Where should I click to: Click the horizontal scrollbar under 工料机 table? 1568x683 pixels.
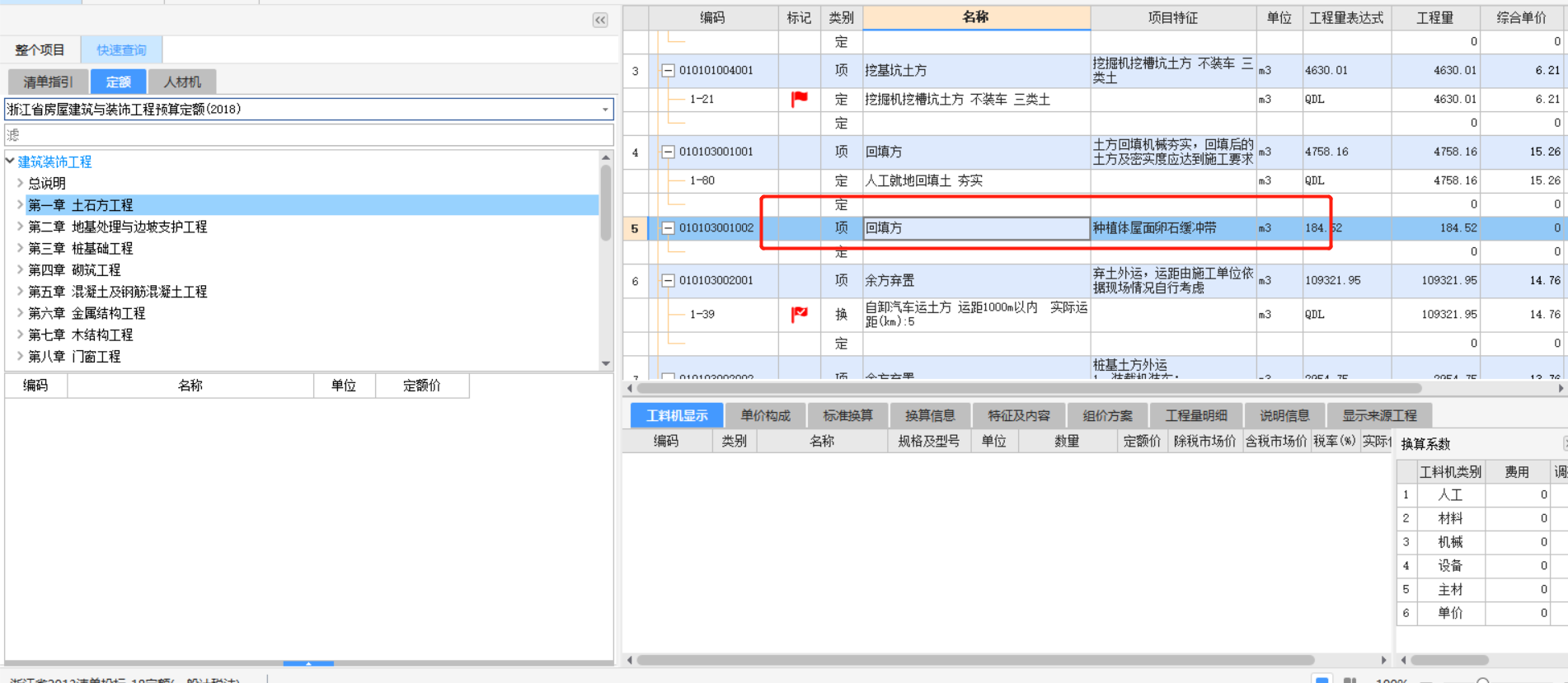pyautogui.click(x=975, y=660)
